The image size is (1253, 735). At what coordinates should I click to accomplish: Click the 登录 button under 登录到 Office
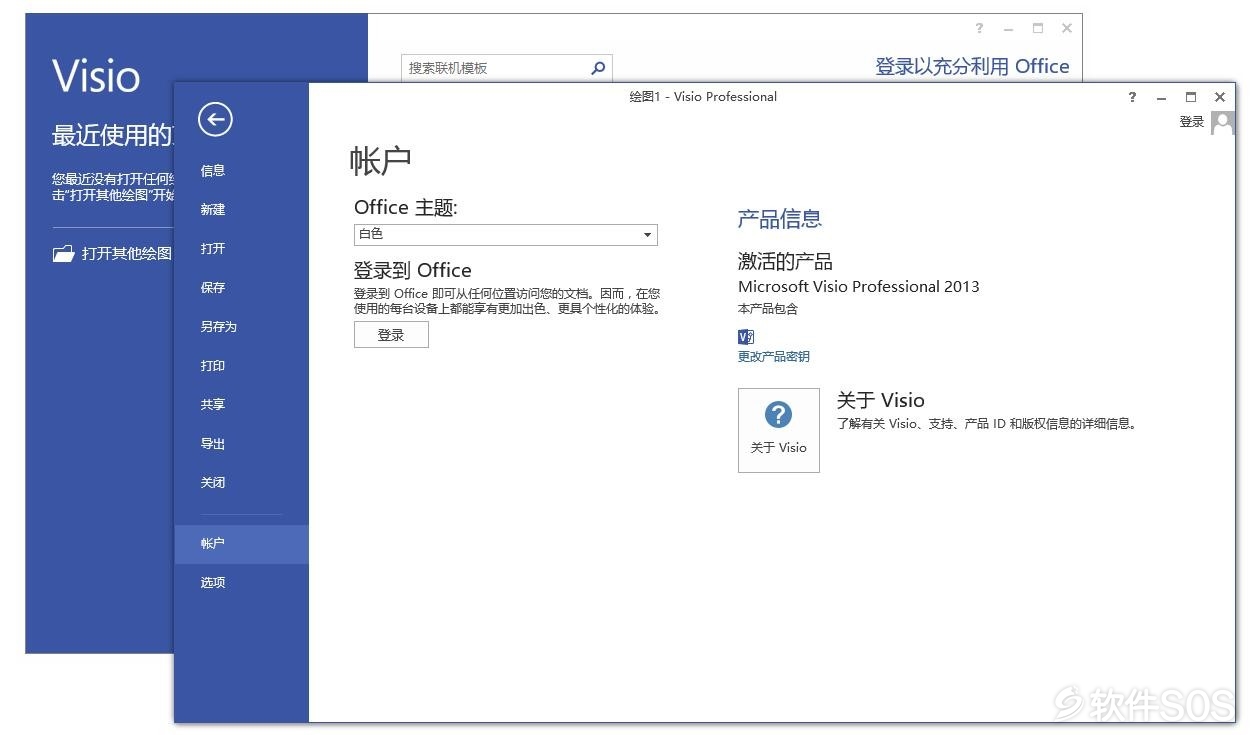click(x=391, y=335)
